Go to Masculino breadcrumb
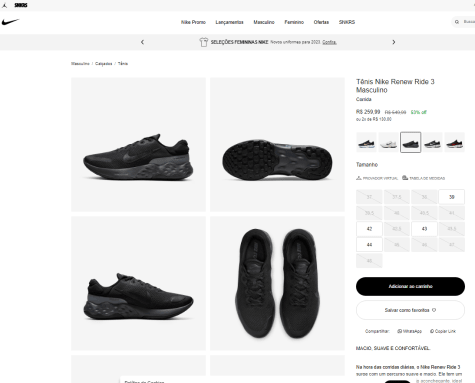The image size is (475, 383). (80, 64)
